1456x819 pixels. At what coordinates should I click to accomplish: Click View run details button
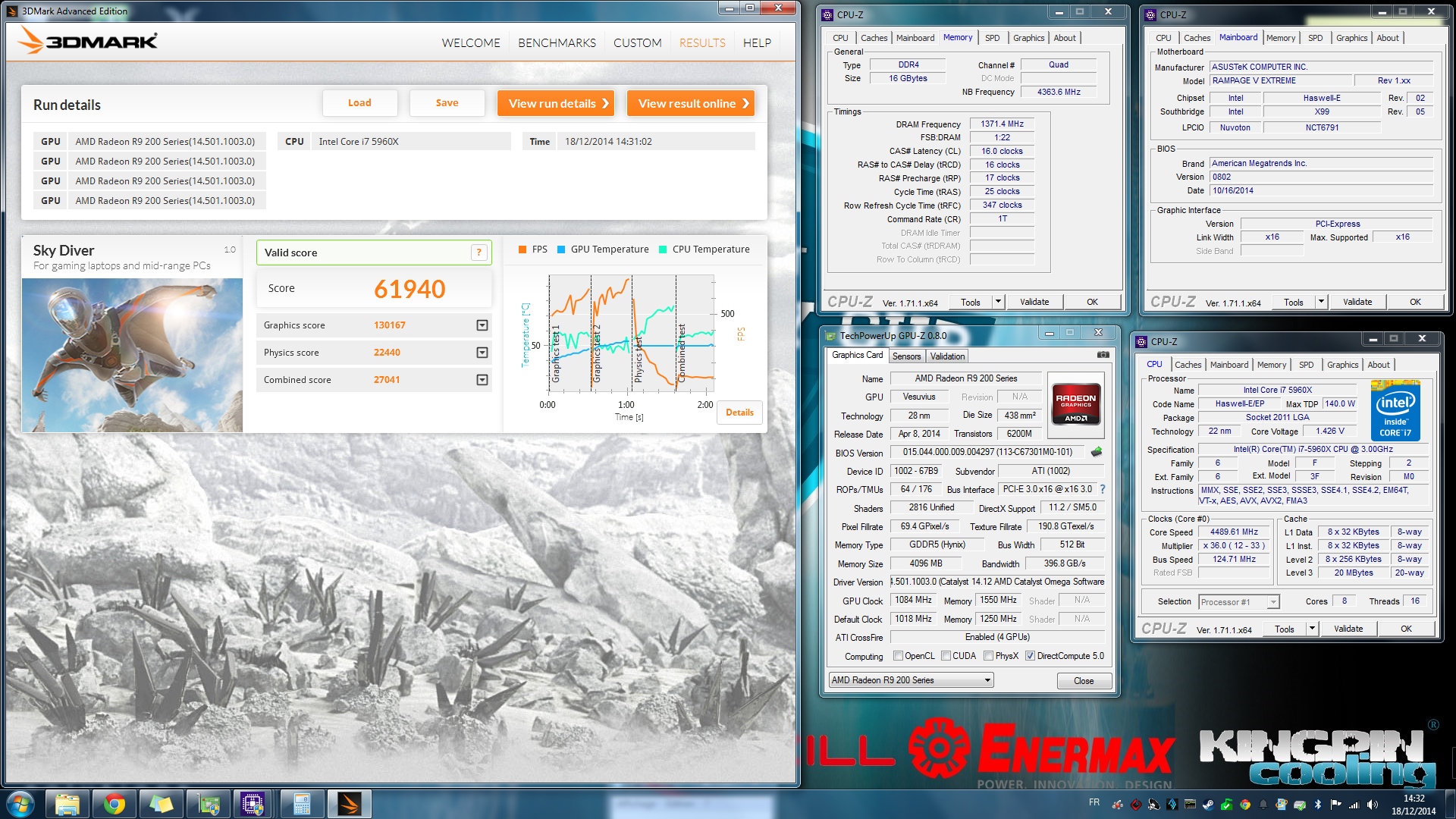point(556,103)
